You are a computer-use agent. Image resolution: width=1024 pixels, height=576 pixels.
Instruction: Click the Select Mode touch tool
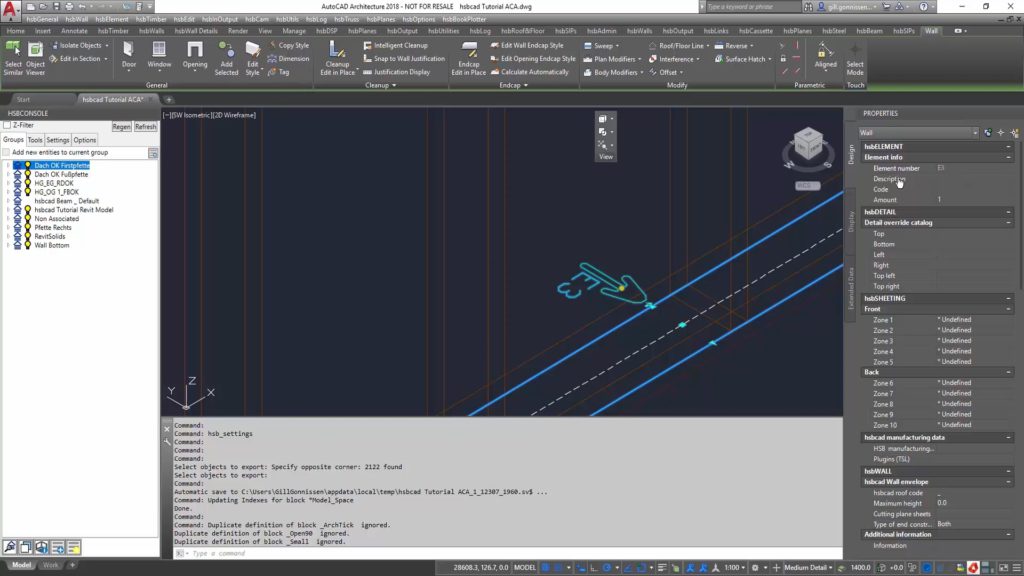point(855,58)
